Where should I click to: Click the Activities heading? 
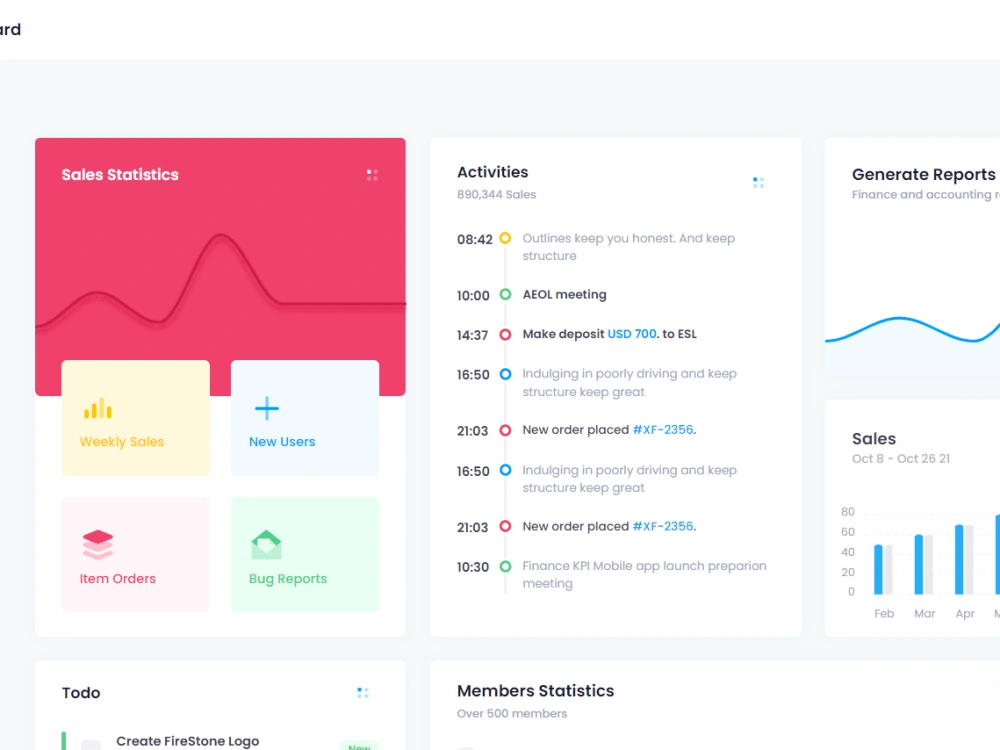(492, 172)
